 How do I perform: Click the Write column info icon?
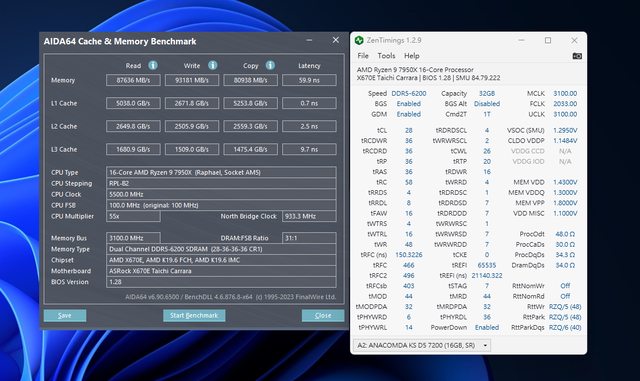pos(213,65)
